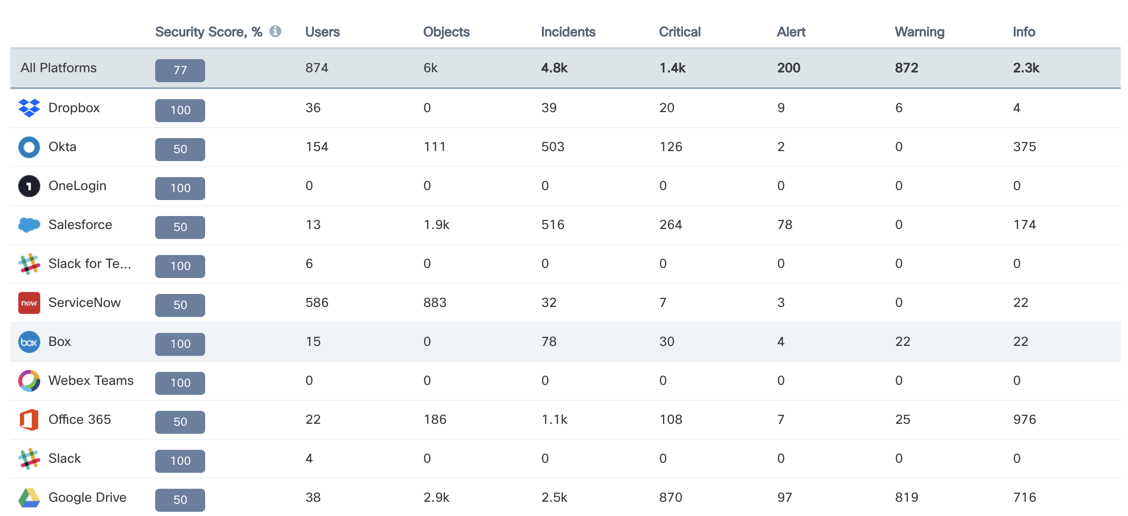The width and height of the screenshot is (1128, 516).
Task: Click the Dropbox platform icon
Action: (29, 108)
